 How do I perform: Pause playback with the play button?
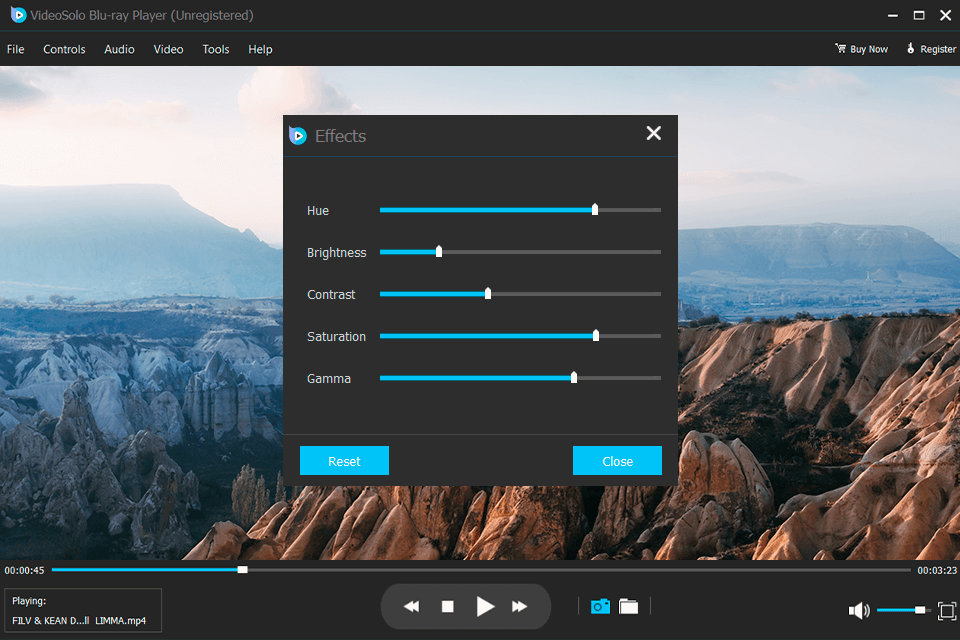point(485,606)
